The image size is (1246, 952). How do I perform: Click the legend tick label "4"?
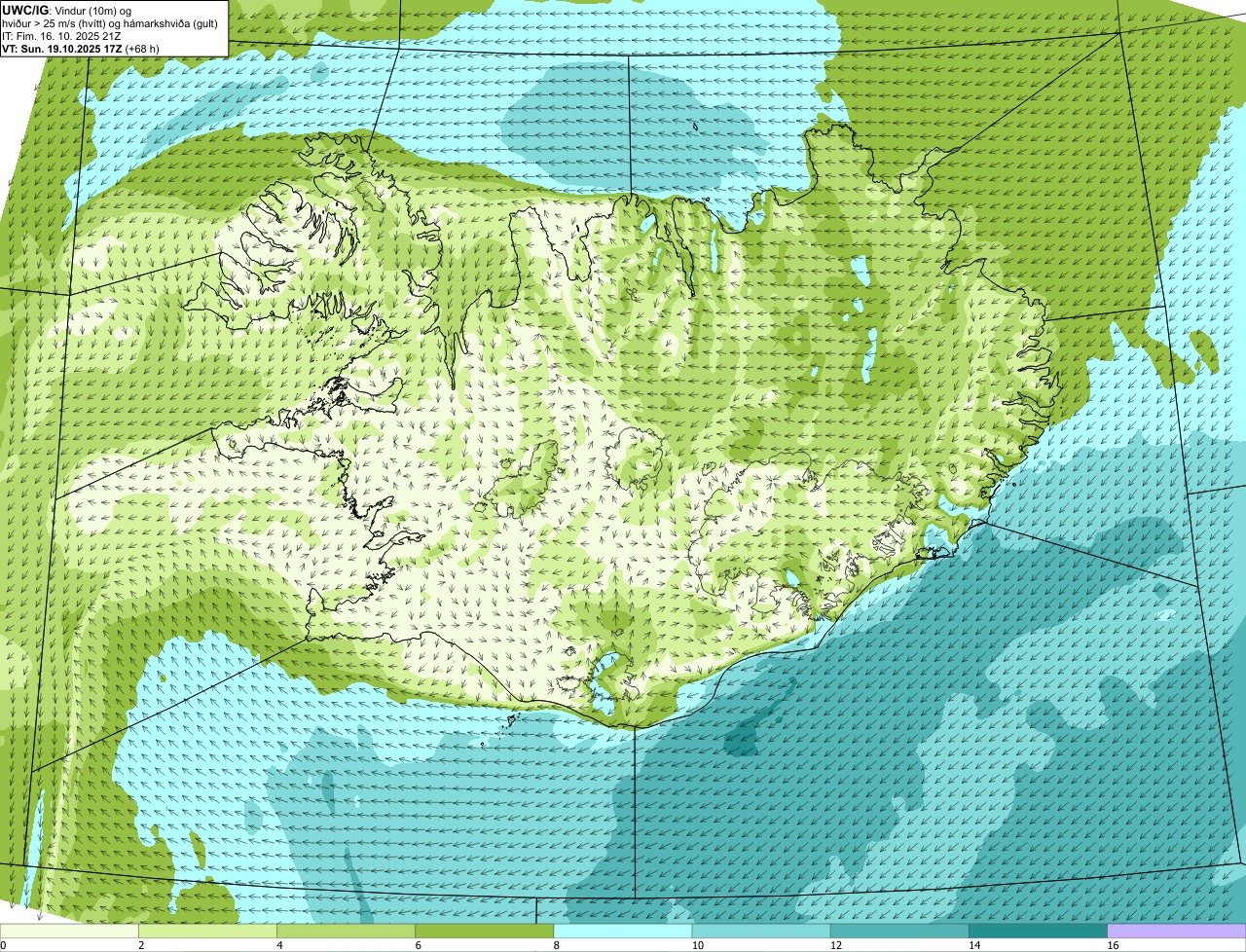pos(279,945)
